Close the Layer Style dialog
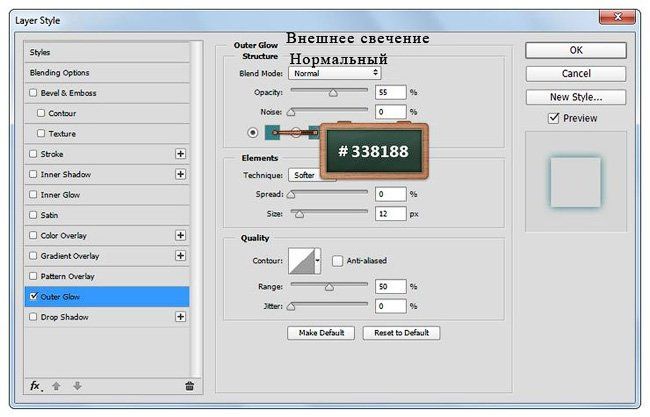 (617, 17)
